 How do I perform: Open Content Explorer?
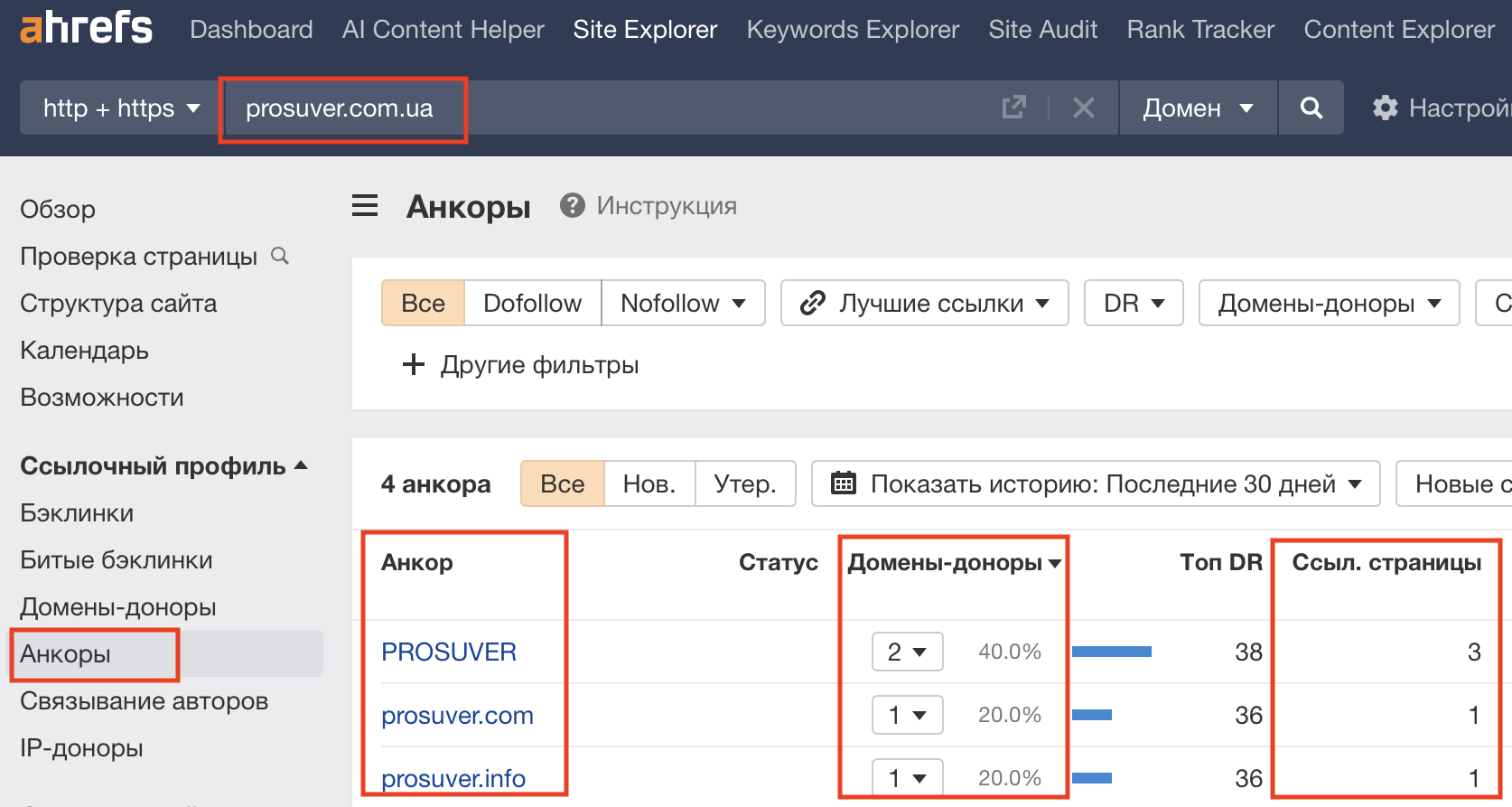tap(1399, 29)
